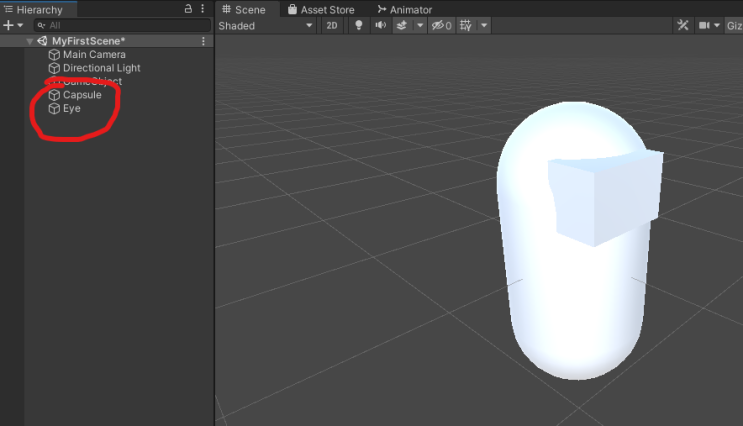Click the Directional Light cube icon
743x426 pixels.
tap(54, 68)
